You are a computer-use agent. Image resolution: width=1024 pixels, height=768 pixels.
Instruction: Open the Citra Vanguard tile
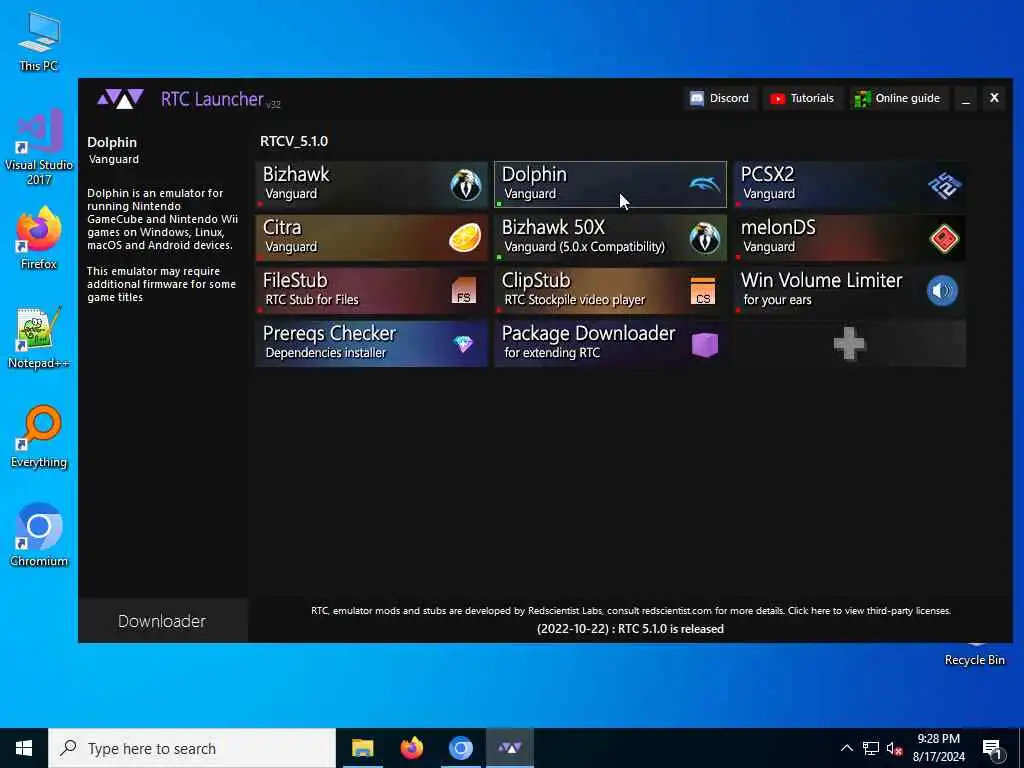pos(372,238)
